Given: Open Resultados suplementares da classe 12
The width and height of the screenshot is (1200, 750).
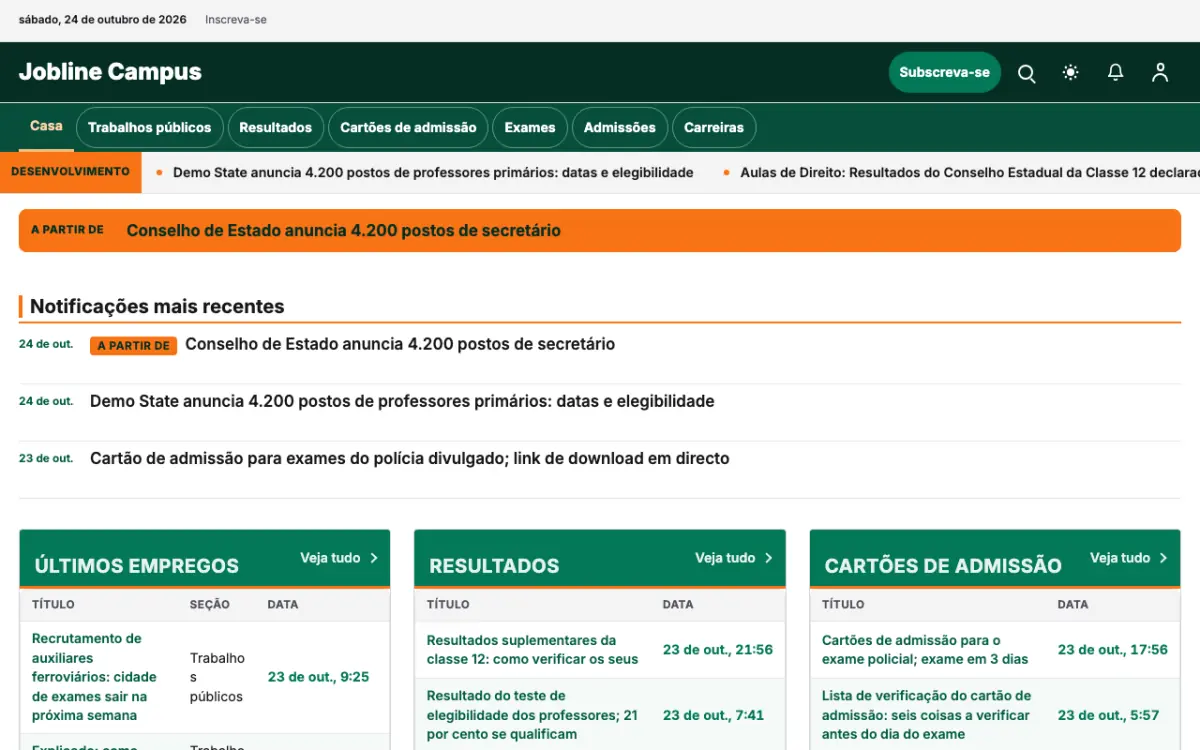Looking at the screenshot, I should (x=532, y=649).
